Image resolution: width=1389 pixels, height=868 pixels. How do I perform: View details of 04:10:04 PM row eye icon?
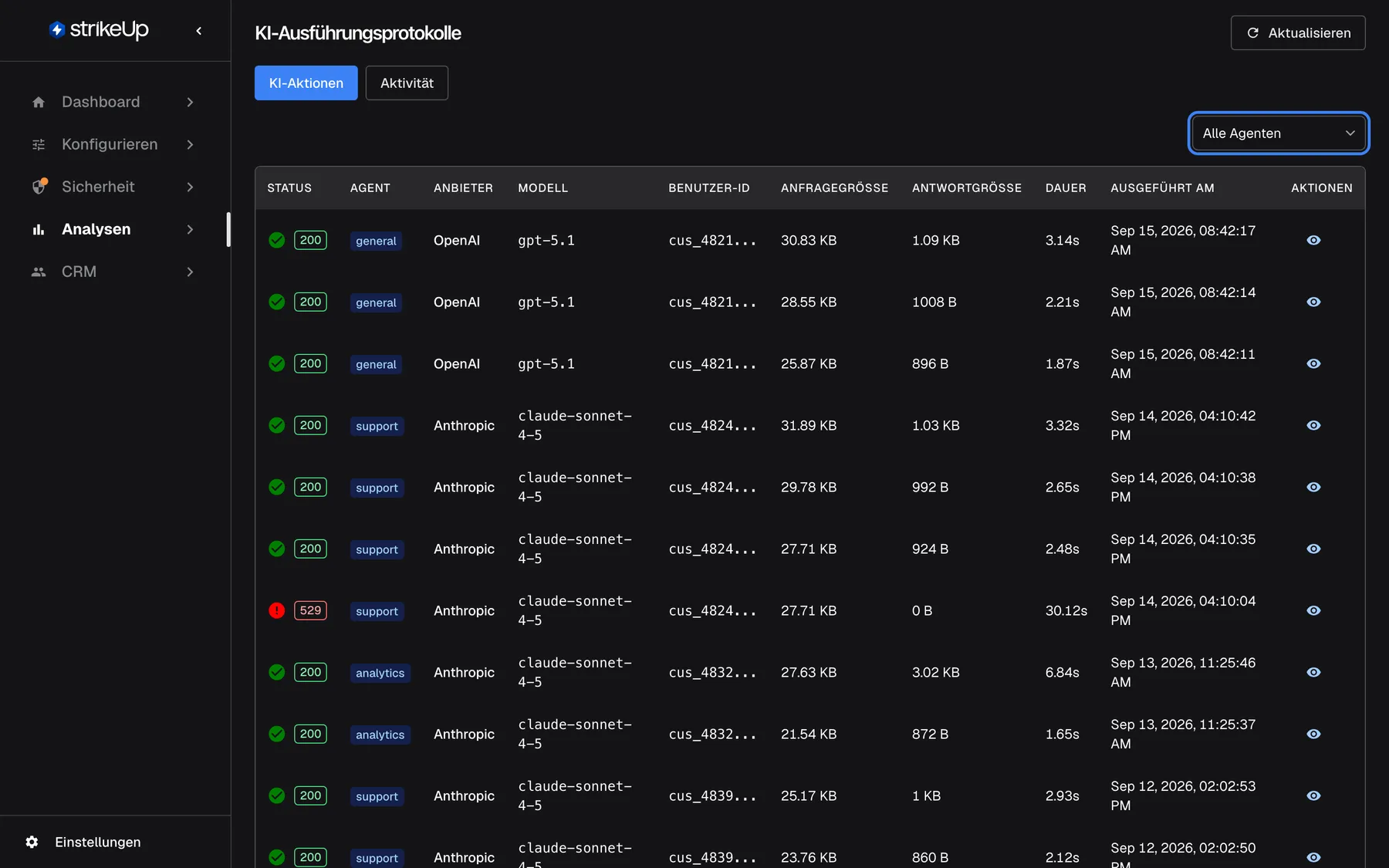pos(1313,610)
